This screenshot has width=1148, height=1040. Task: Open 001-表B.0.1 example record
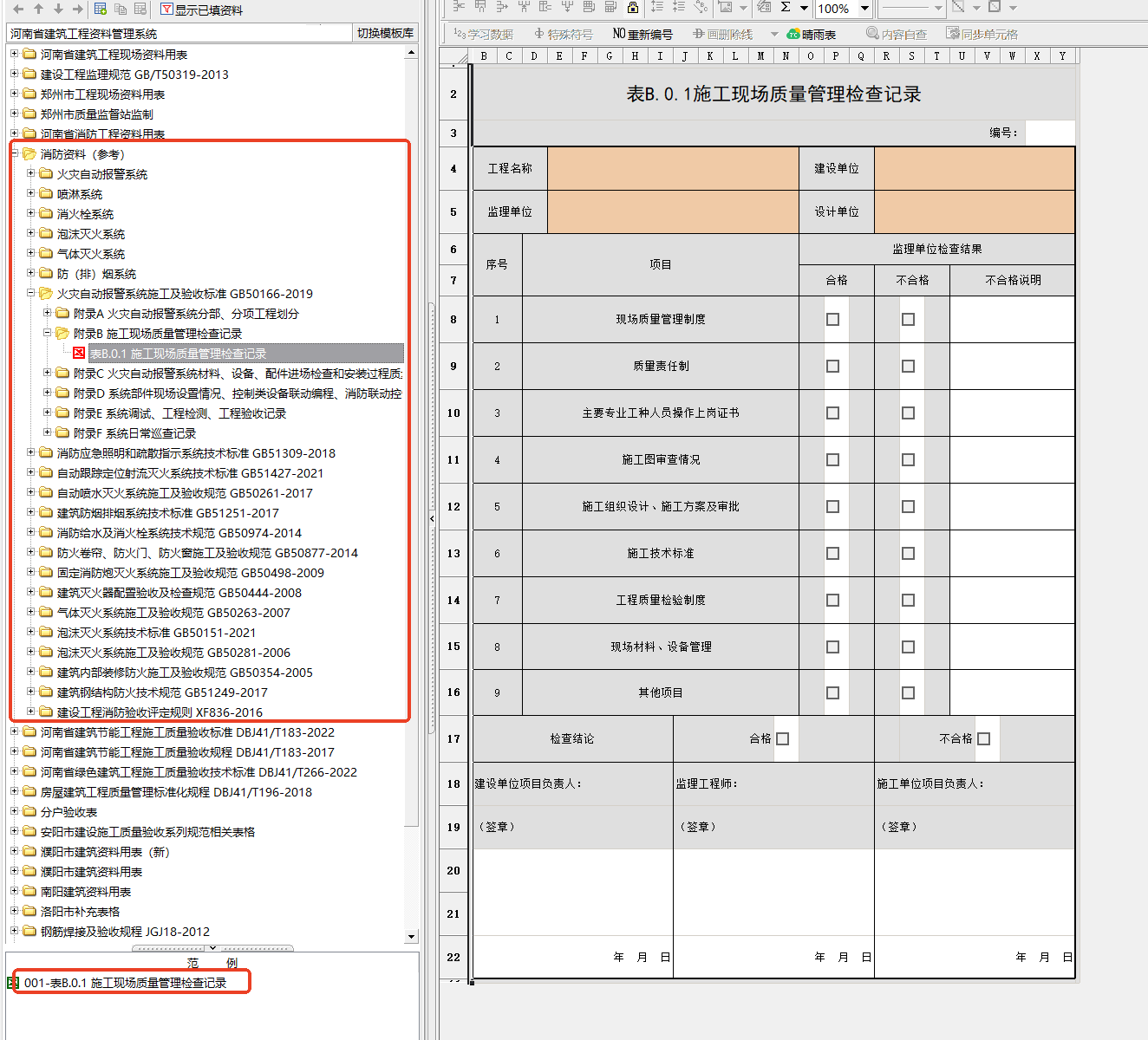125,983
